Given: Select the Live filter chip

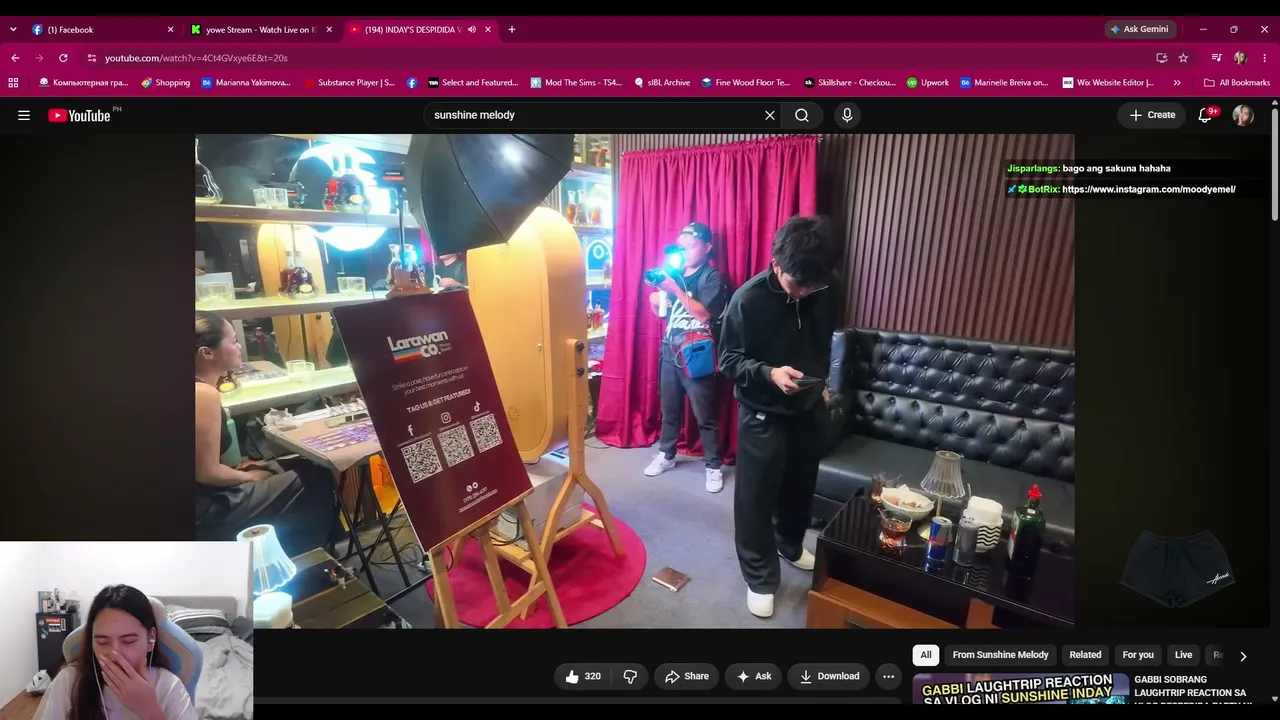Looking at the screenshot, I should click(x=1183, y=655).
